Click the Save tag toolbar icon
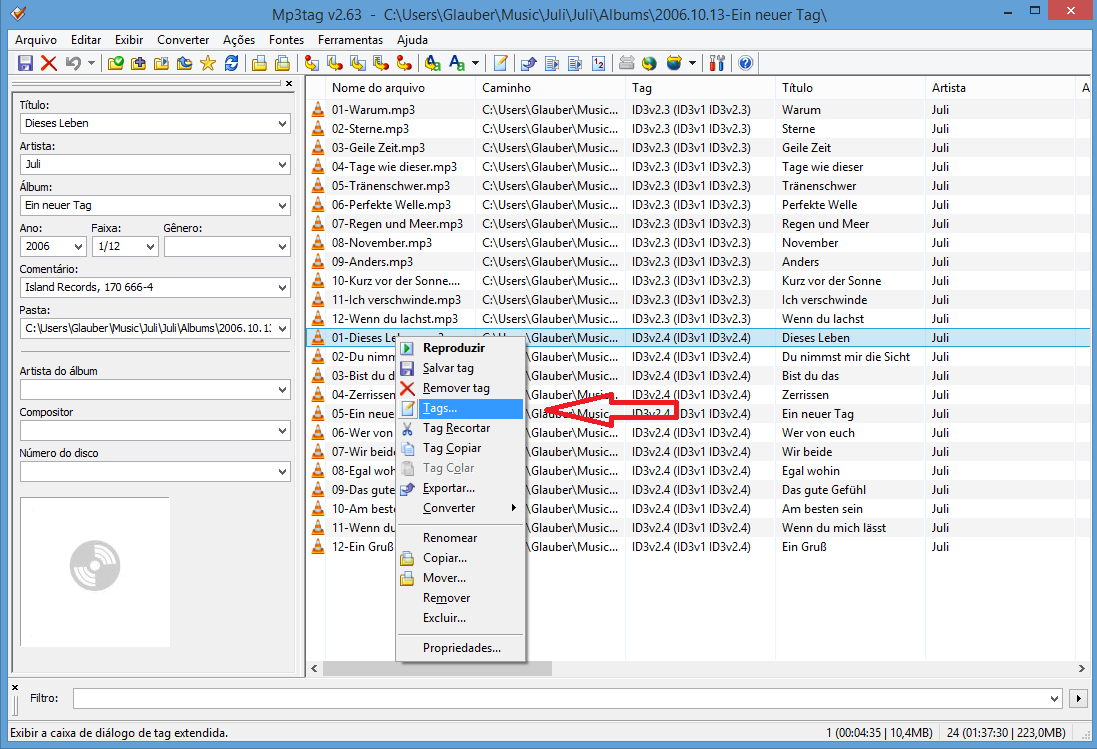 click(x=25, y=63)
